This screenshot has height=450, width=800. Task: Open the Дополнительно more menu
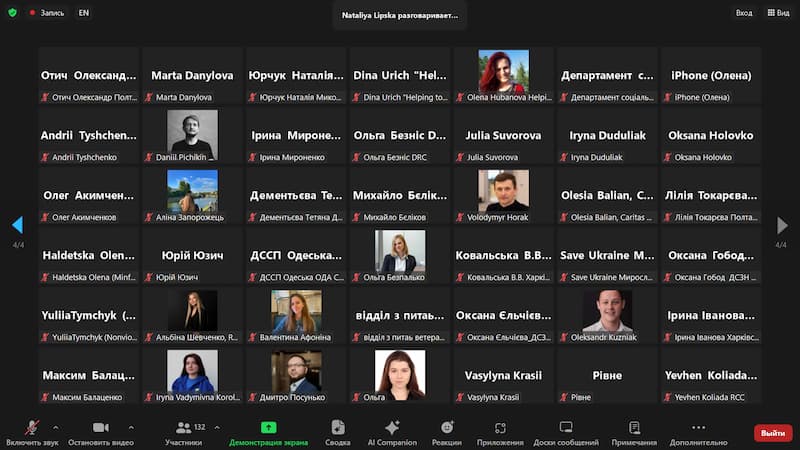698,431
